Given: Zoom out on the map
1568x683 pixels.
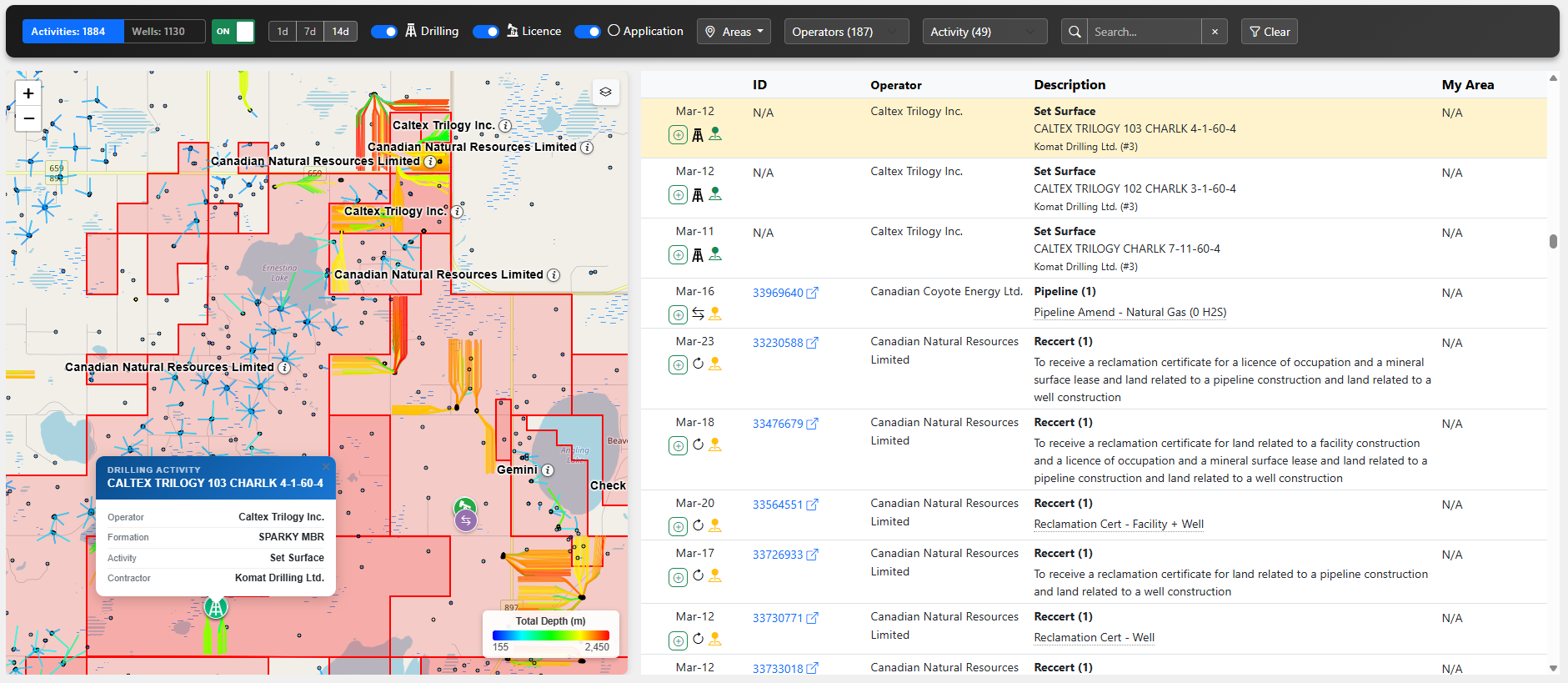Looking at the screenshot, I should [28, 119].
